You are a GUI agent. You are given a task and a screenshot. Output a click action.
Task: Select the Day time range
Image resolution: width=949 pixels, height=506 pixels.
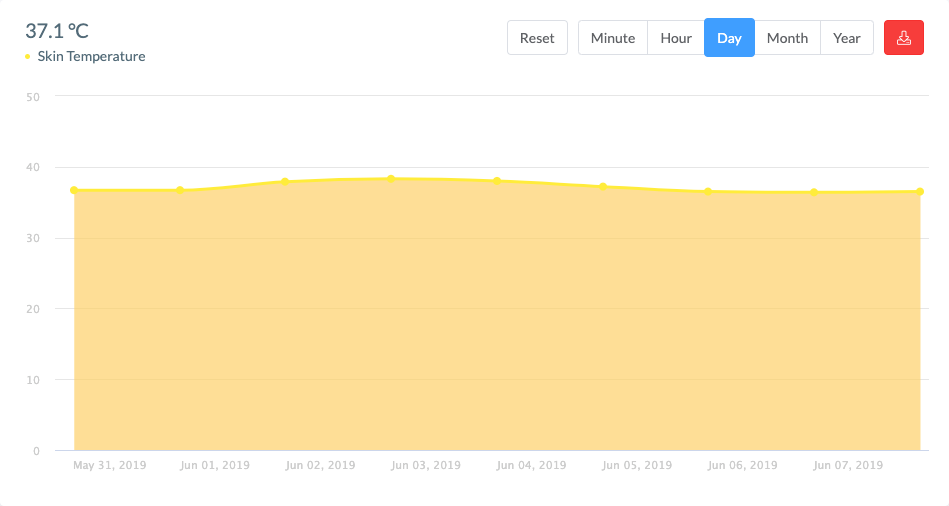(x=729, y=38)
